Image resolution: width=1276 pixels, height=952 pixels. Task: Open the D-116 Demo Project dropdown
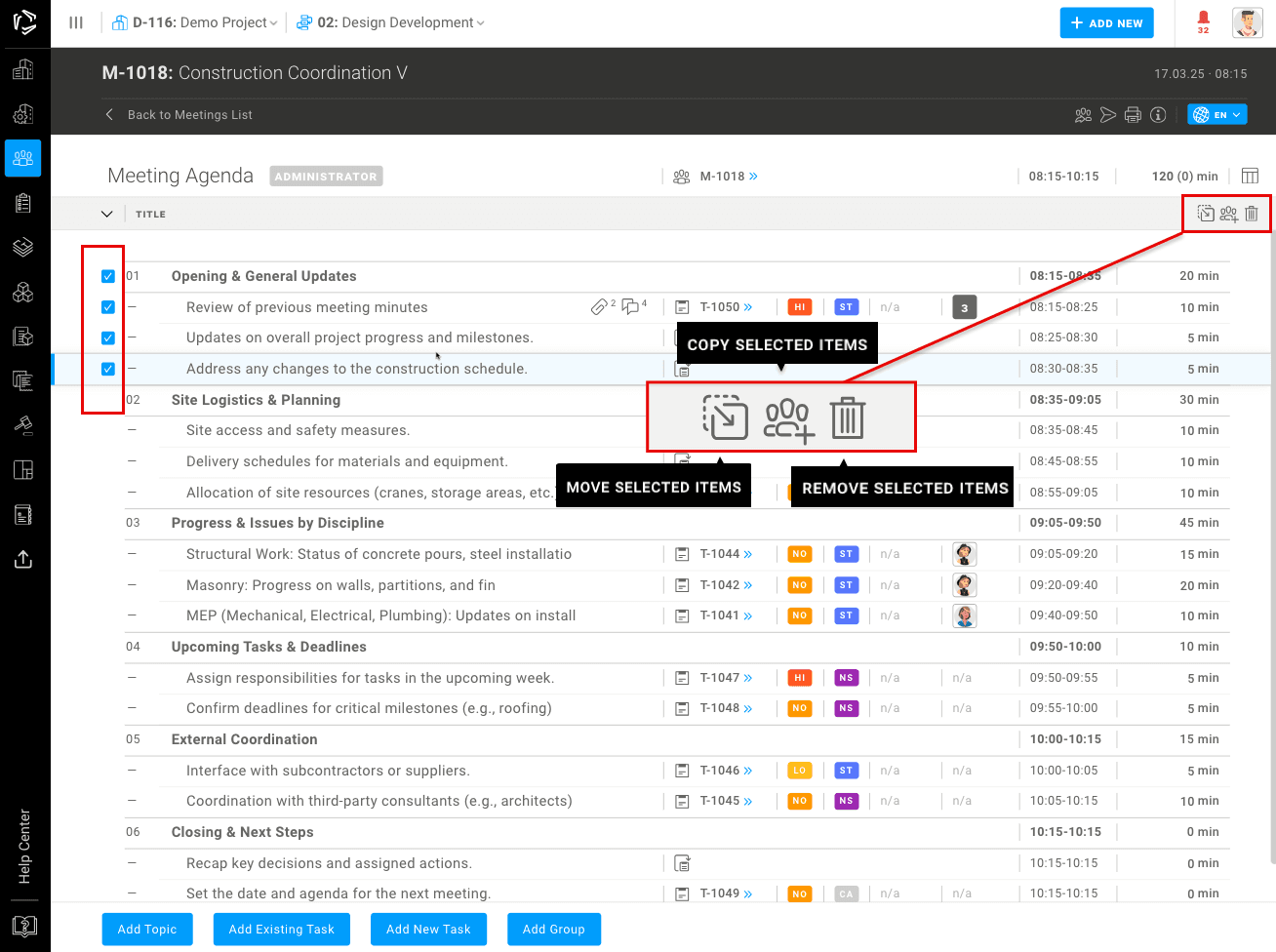pyautogui.click(x=195, y=22)
